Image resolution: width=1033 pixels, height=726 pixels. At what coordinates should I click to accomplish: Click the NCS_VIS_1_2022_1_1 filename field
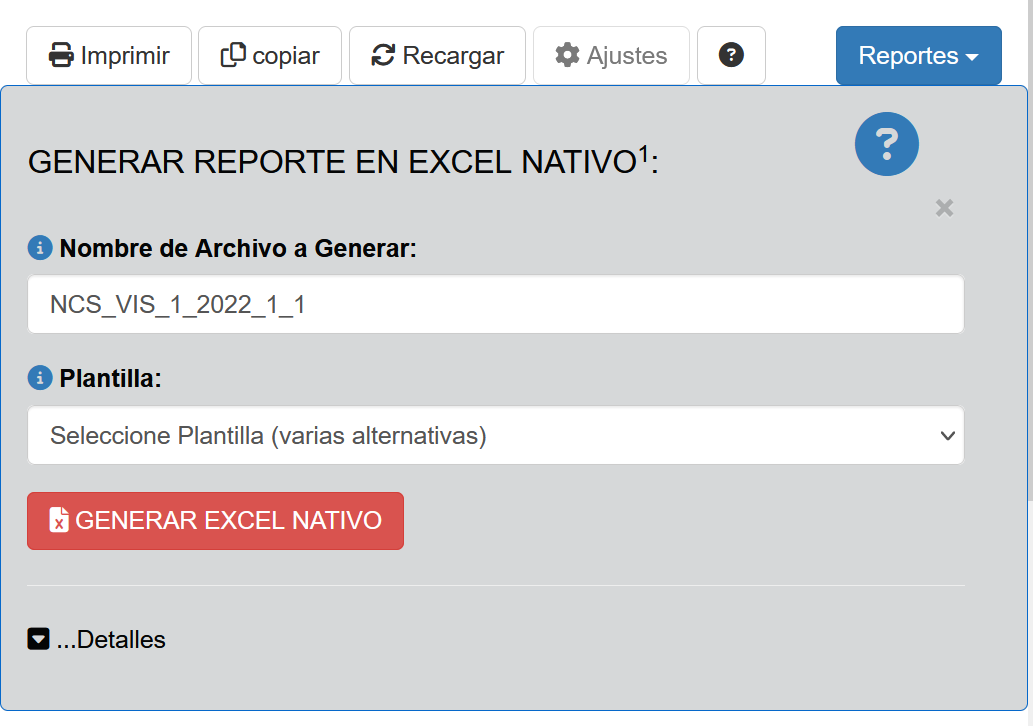(495, 305)
